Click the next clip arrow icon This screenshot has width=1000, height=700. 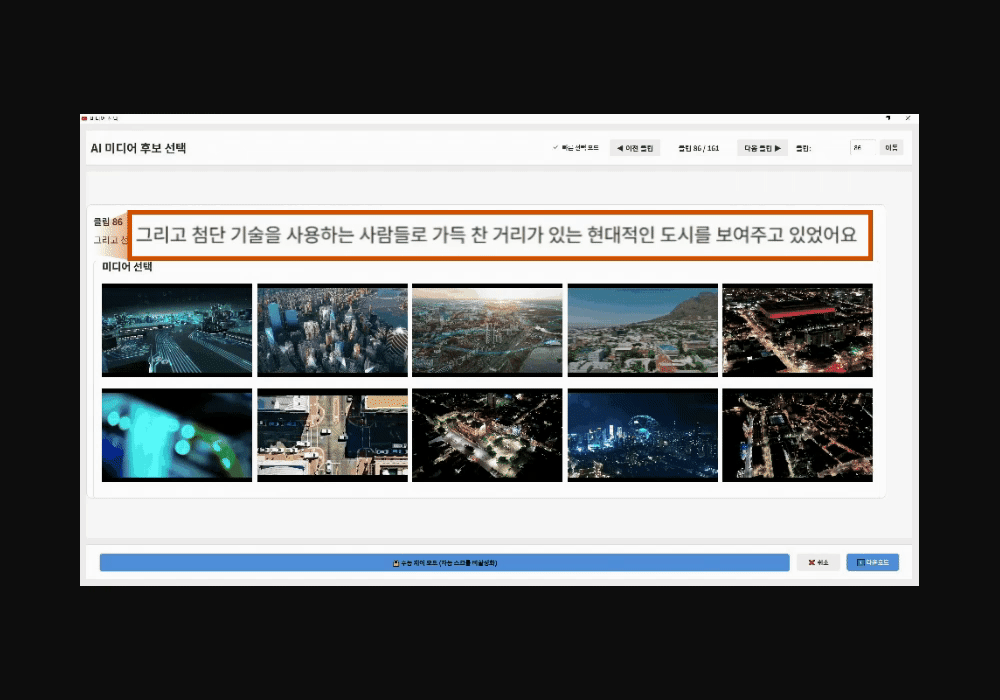coord(776,147)
